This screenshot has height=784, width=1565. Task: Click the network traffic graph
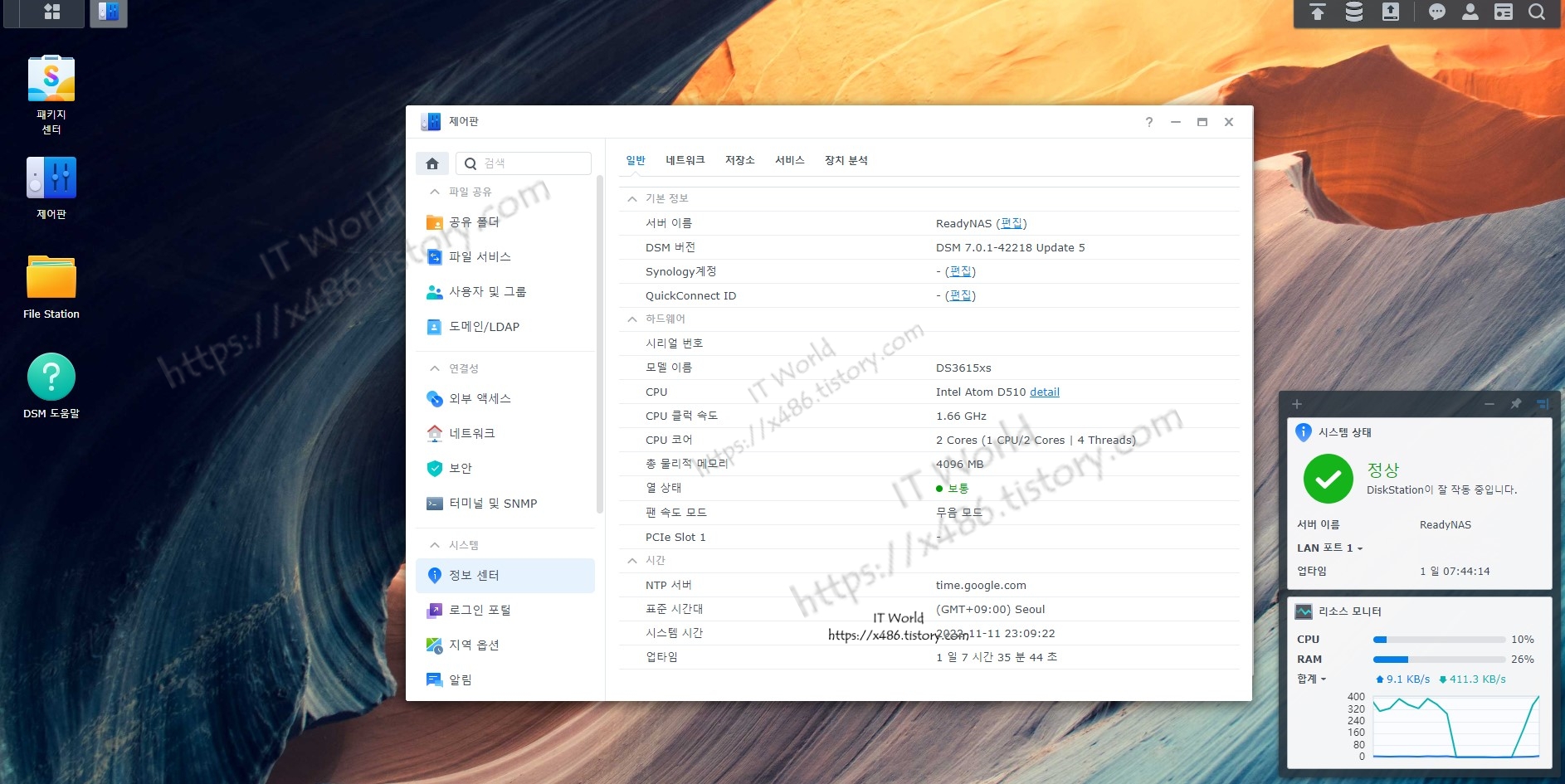tap(1456, 728)
